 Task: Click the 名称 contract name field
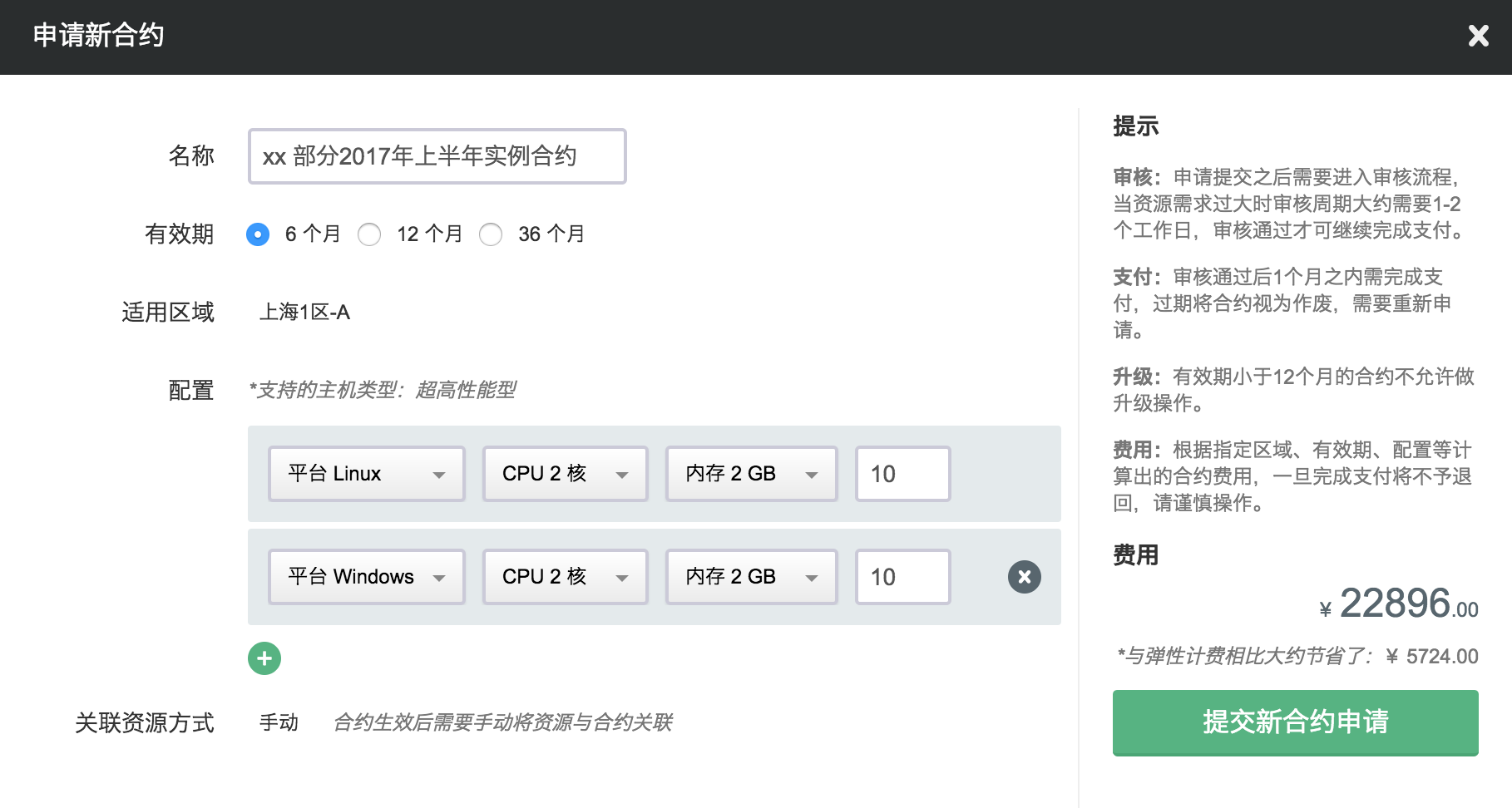pyautogui.click(x=437, y=156)
